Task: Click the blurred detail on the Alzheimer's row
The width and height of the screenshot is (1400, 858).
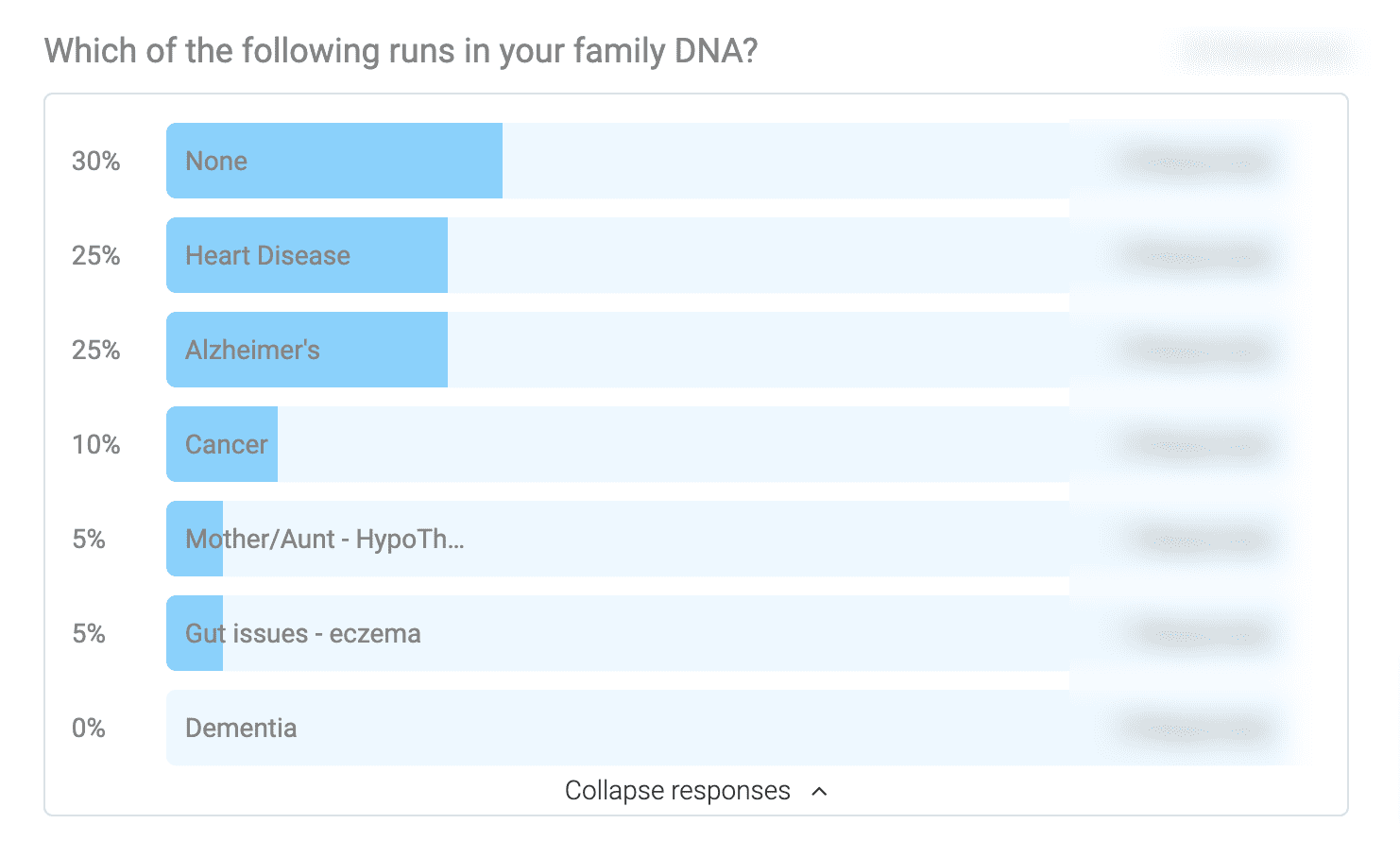Action: coord(1195,351)
